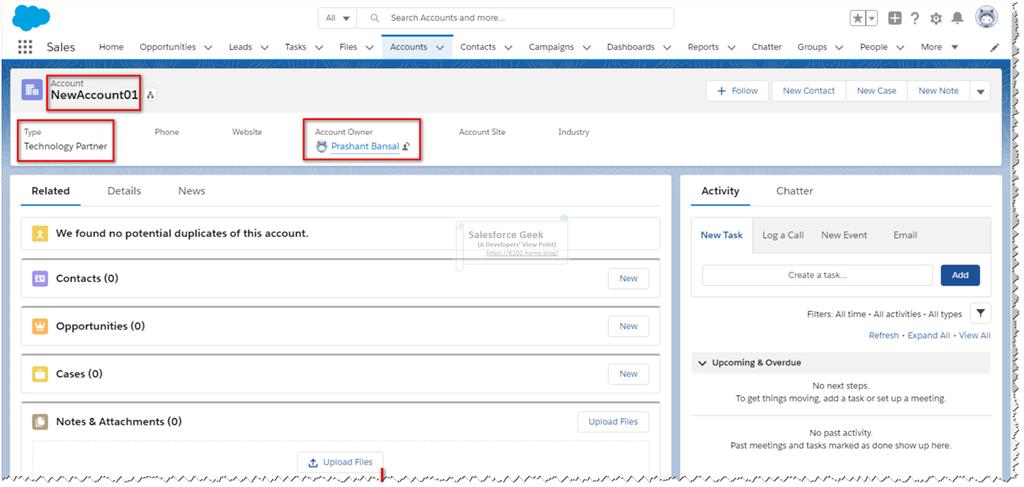Screen dimensions: 1024x487
Task: Click the Notes & Attachments icon
Action: pos(40,422)
